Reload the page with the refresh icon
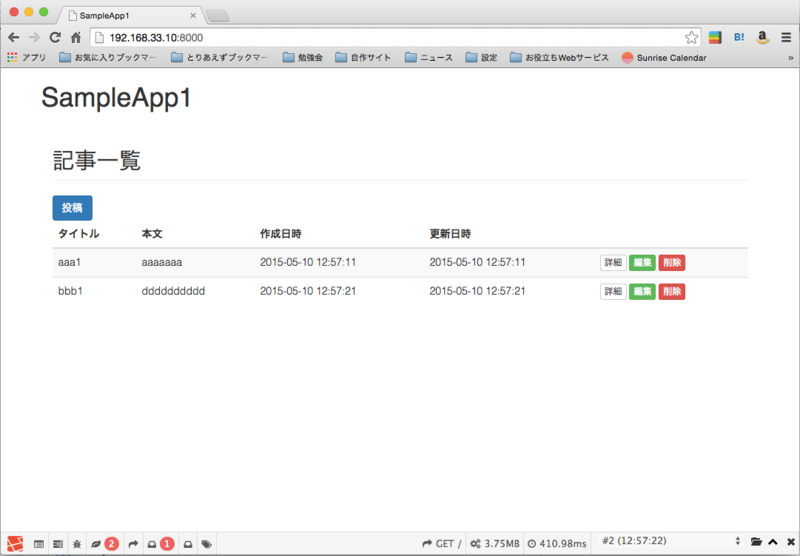Image resolution: width=800 pixels, height=556 pixels. pyautogui.click(x=55, y=37)
